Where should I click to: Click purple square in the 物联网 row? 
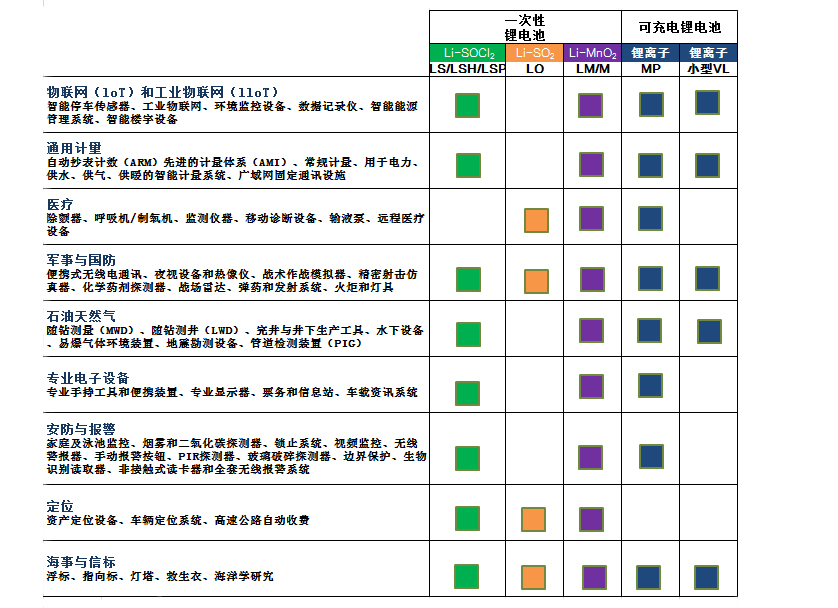pyautogui.click(x=591, y=105)
